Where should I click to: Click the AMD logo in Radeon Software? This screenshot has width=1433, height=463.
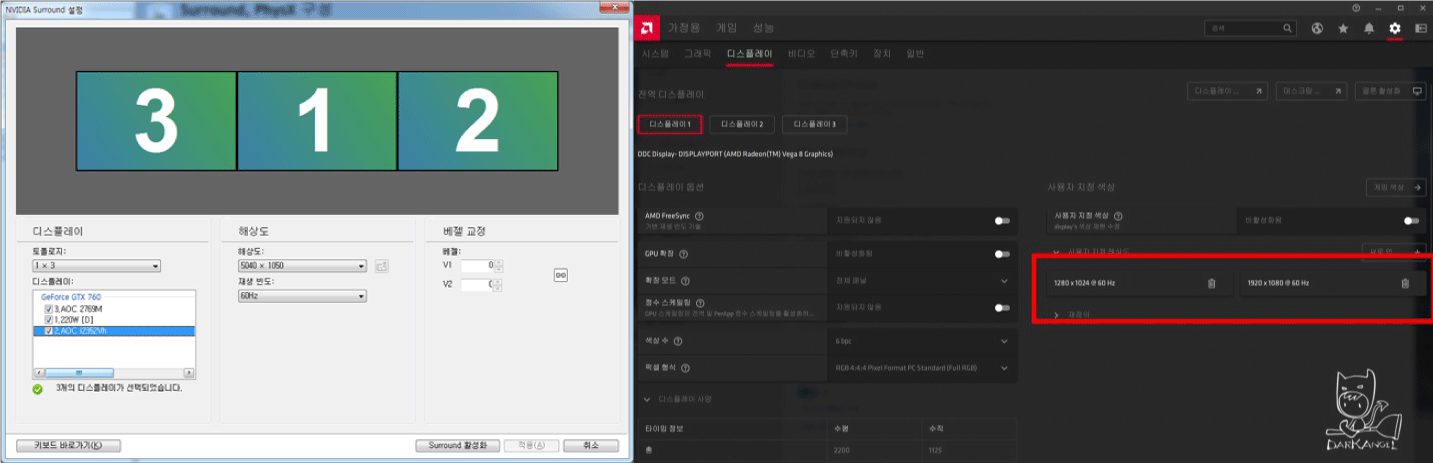pyautogui.click(x=649, y=27)
